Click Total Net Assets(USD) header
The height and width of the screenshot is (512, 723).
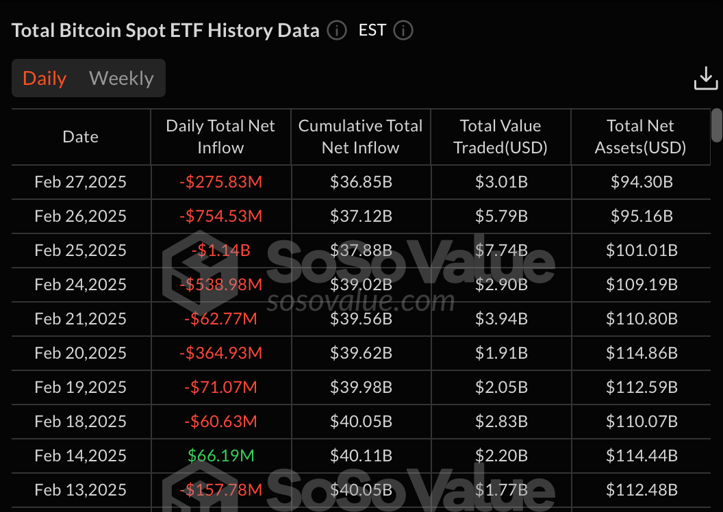640,137
